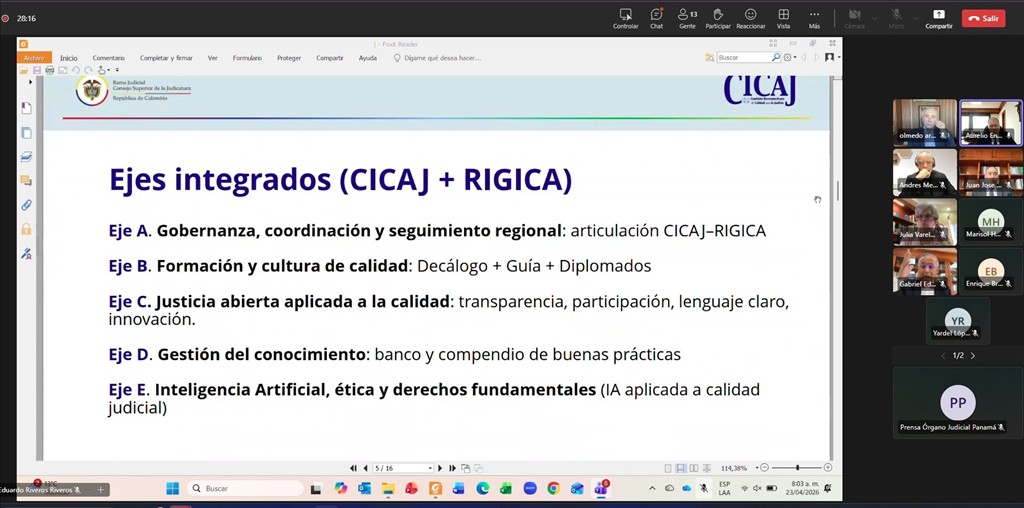Open the page number dropdown showing 5 / 16

[430, 468]
